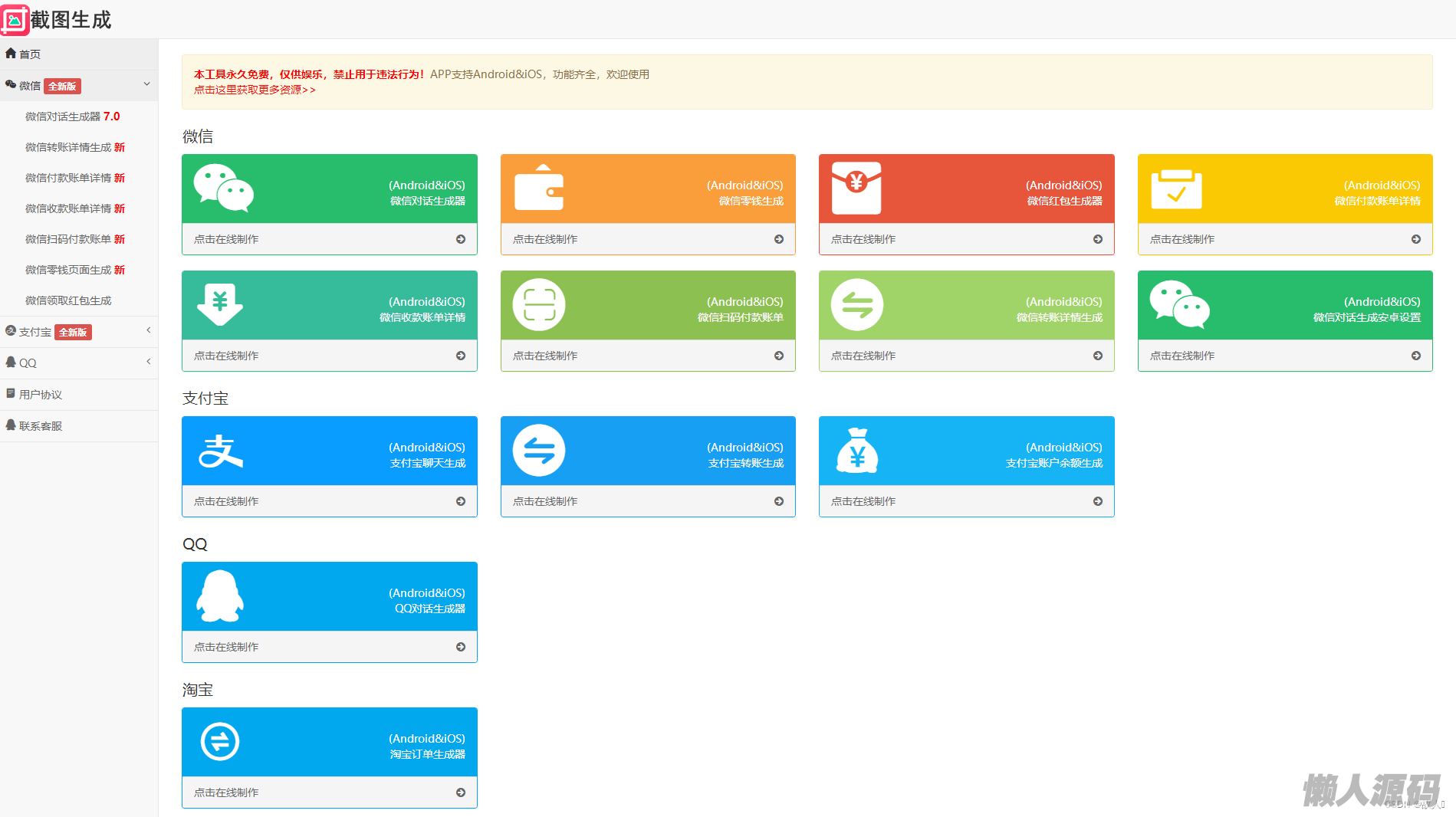The width and height of the screenshot is (1456, 817).
Task: Open 首页 in the sidebar
Action: (30, 54)
